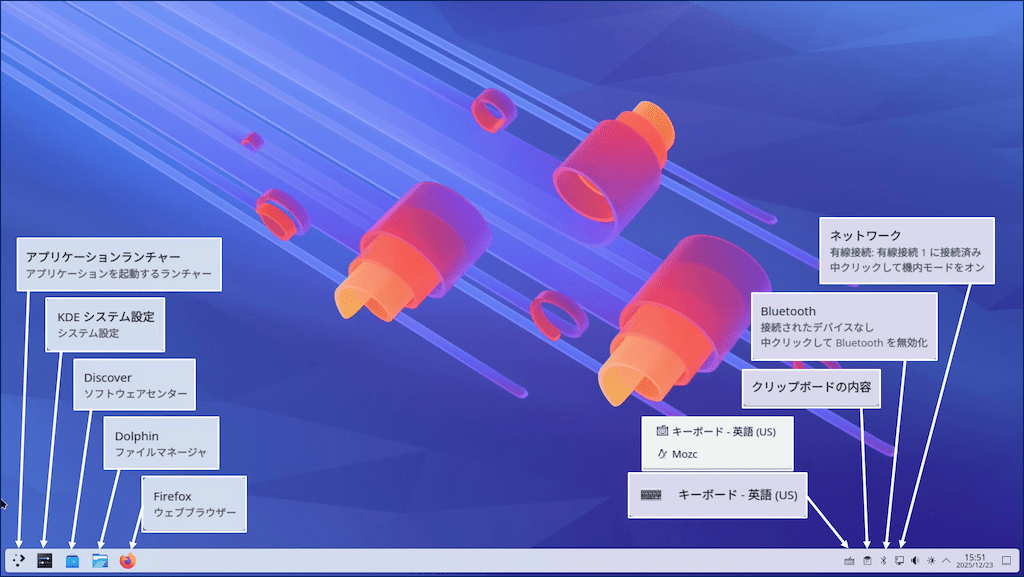Launch the Firefox web browser
The height and width of the screenshot is (577, 1024).
(127, 561)
